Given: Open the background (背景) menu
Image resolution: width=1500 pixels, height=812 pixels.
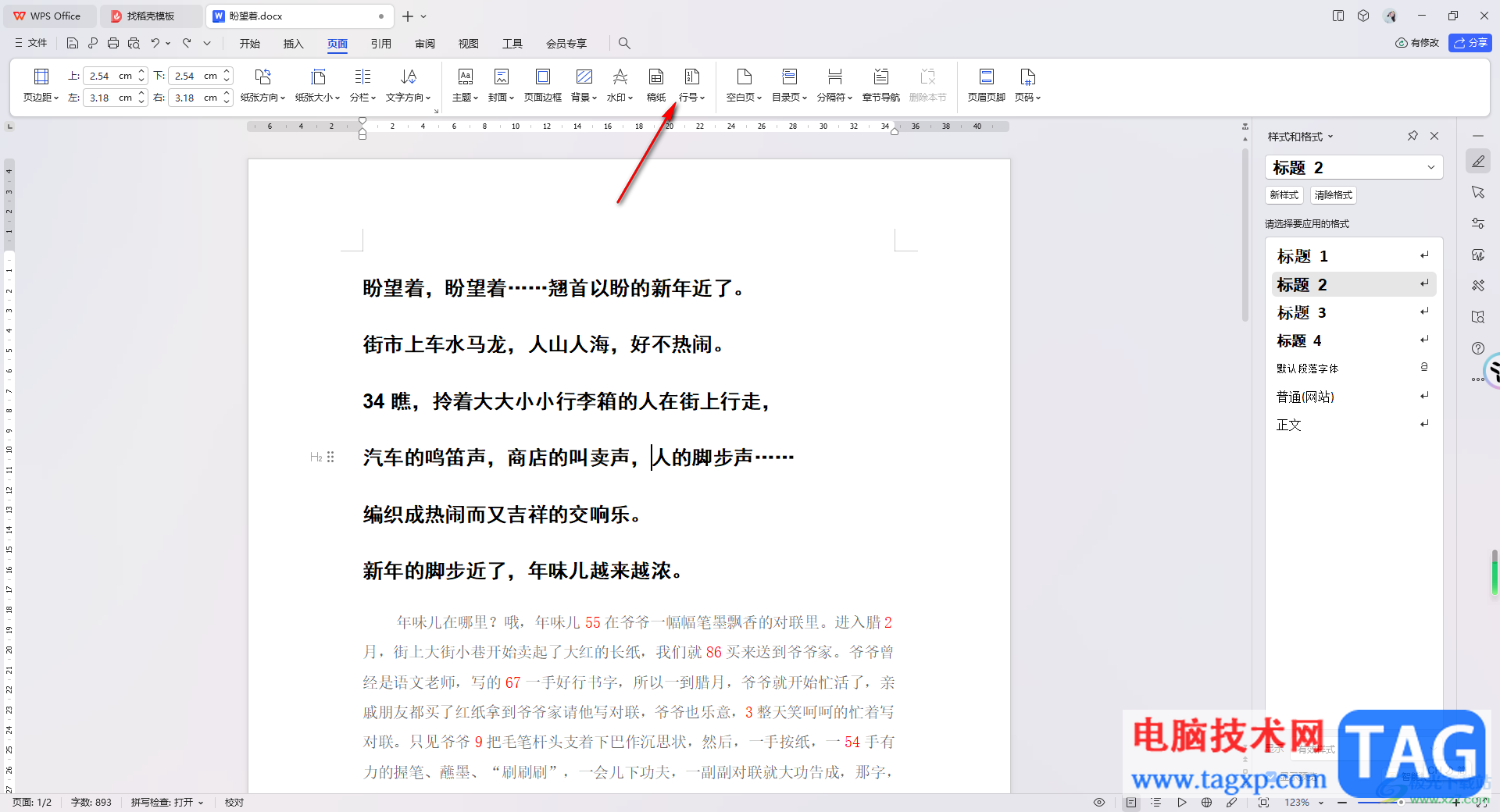Looking at the screenshot, I should pos(584,86).
